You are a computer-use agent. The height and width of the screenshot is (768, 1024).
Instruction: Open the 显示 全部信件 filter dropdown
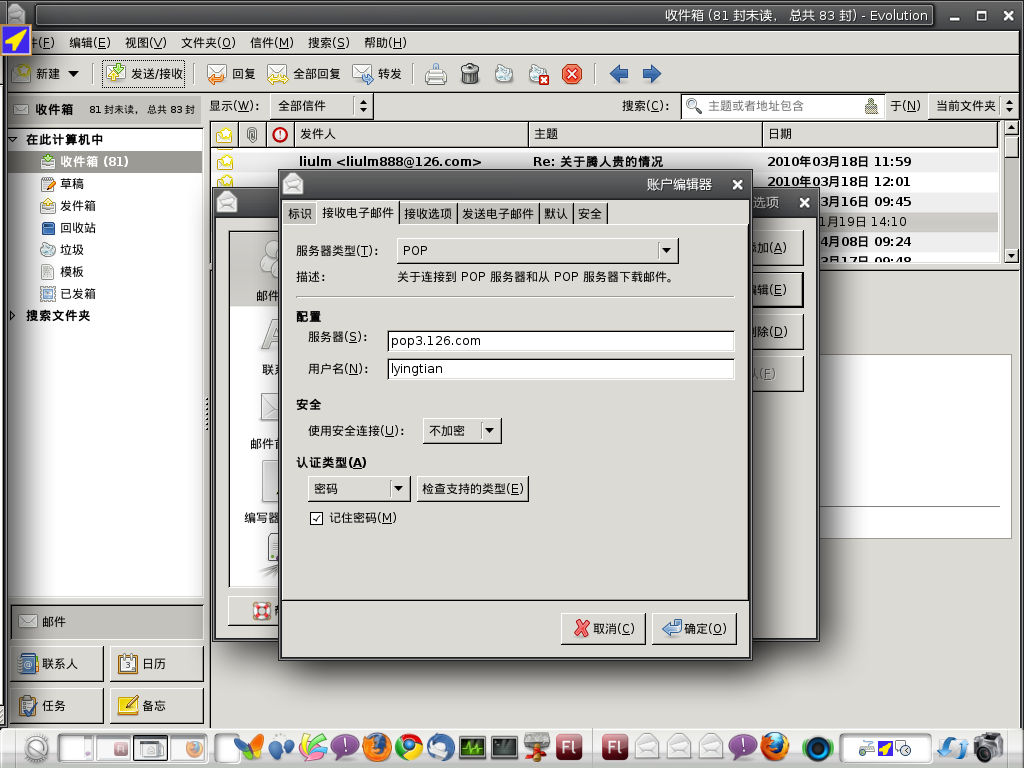tap(323, 106)
